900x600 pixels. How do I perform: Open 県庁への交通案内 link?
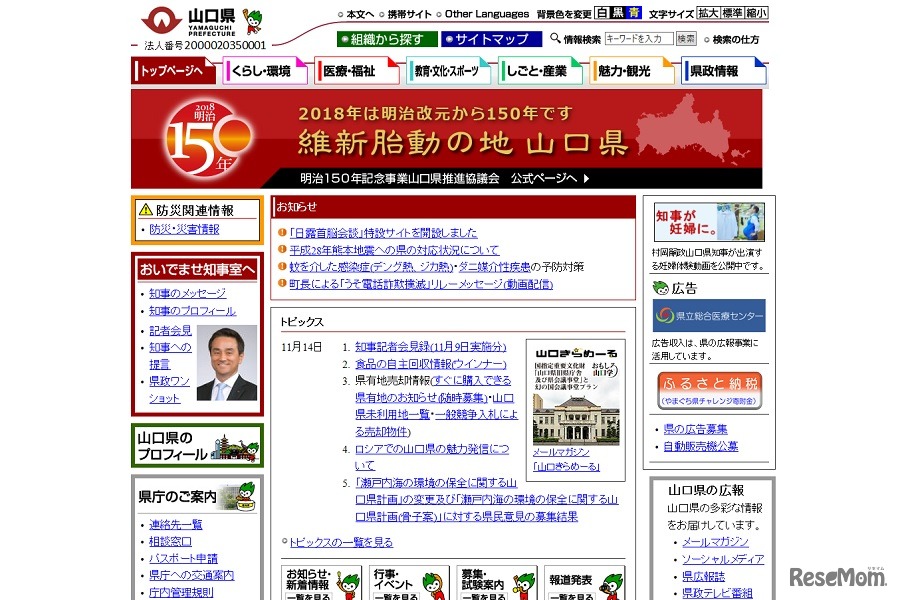(x=192, y=575)
